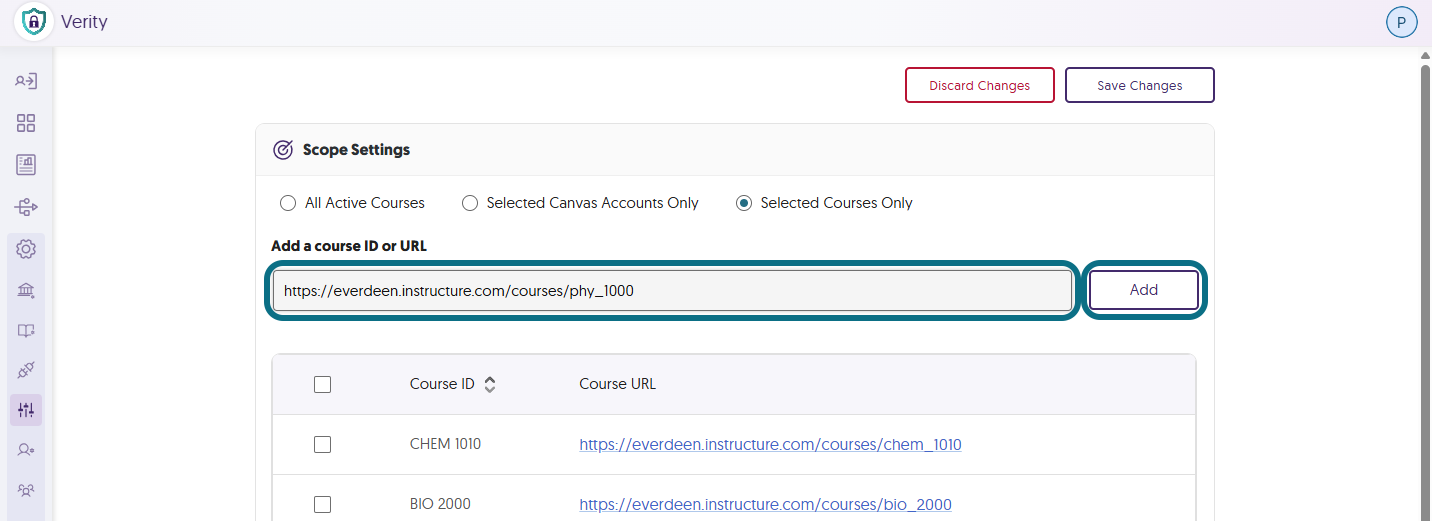The height and width of the screenshot is (521, 1432).
Task: Open the plug integrations icon in sidebar
Action: 26,370
